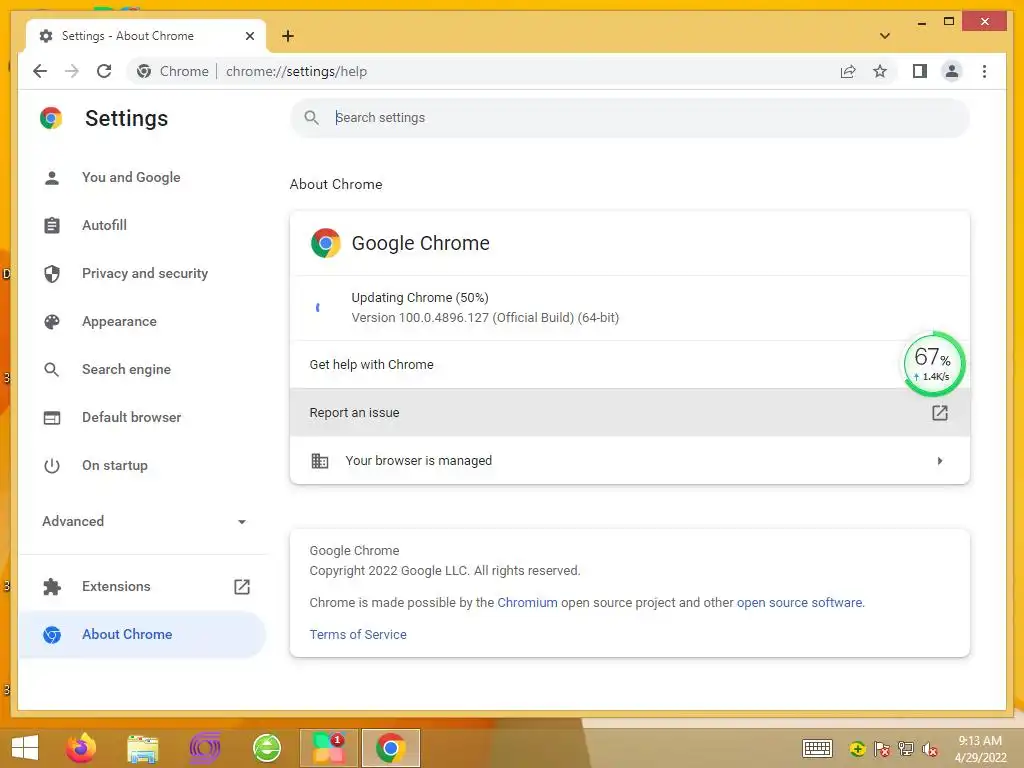Click the Chrome logo next to Settings title

click(51, 118)
